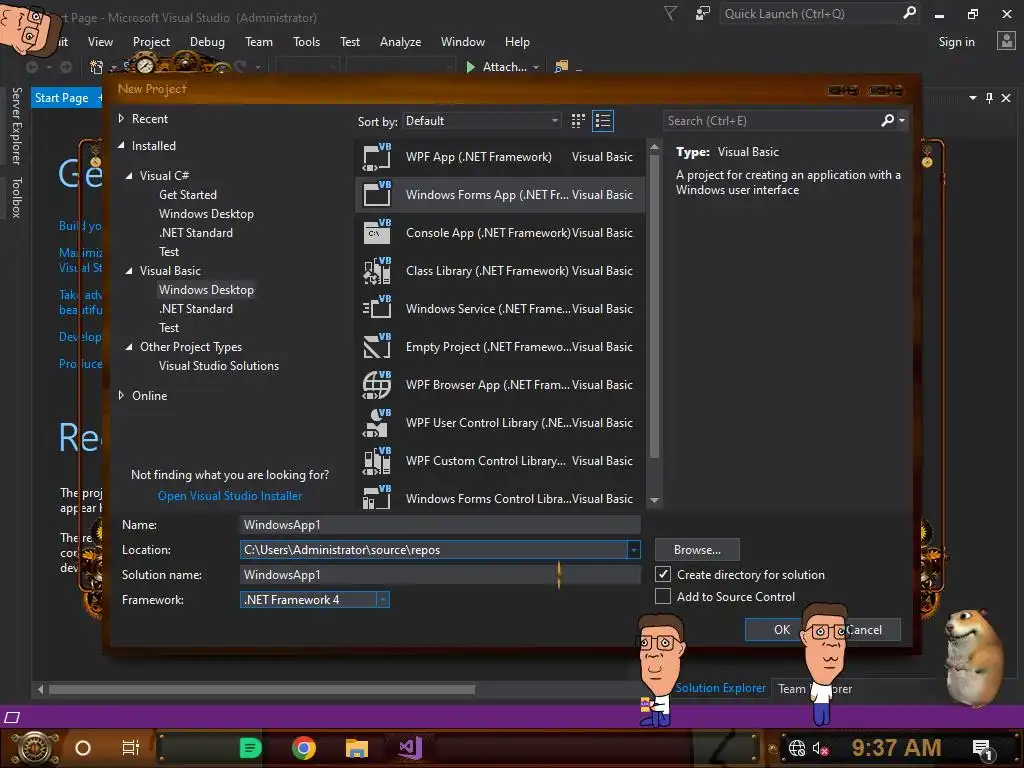Select the Windows Service template icon
This screenshot has height=768, width=1024.
[x=377, y=308]
